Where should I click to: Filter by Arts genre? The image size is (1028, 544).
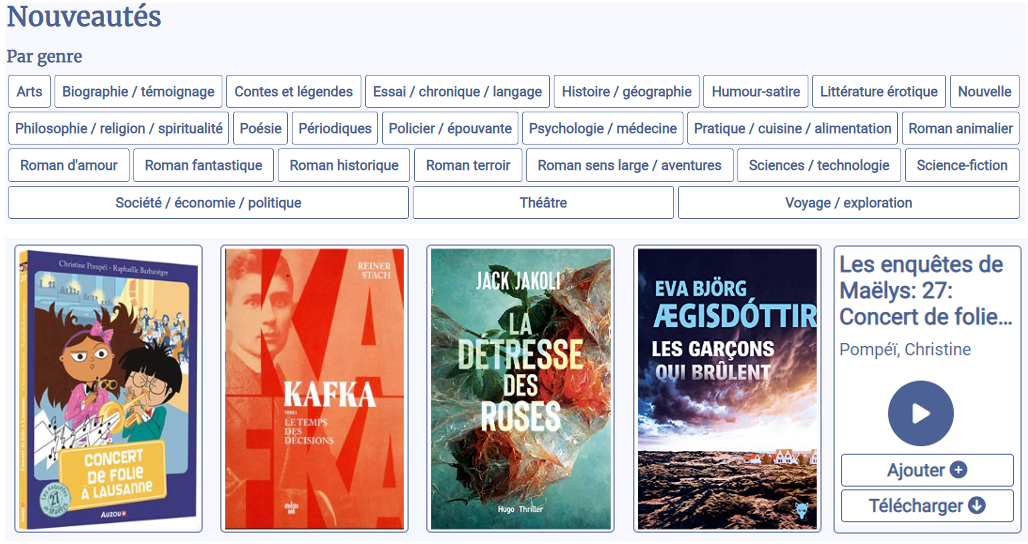29,91
